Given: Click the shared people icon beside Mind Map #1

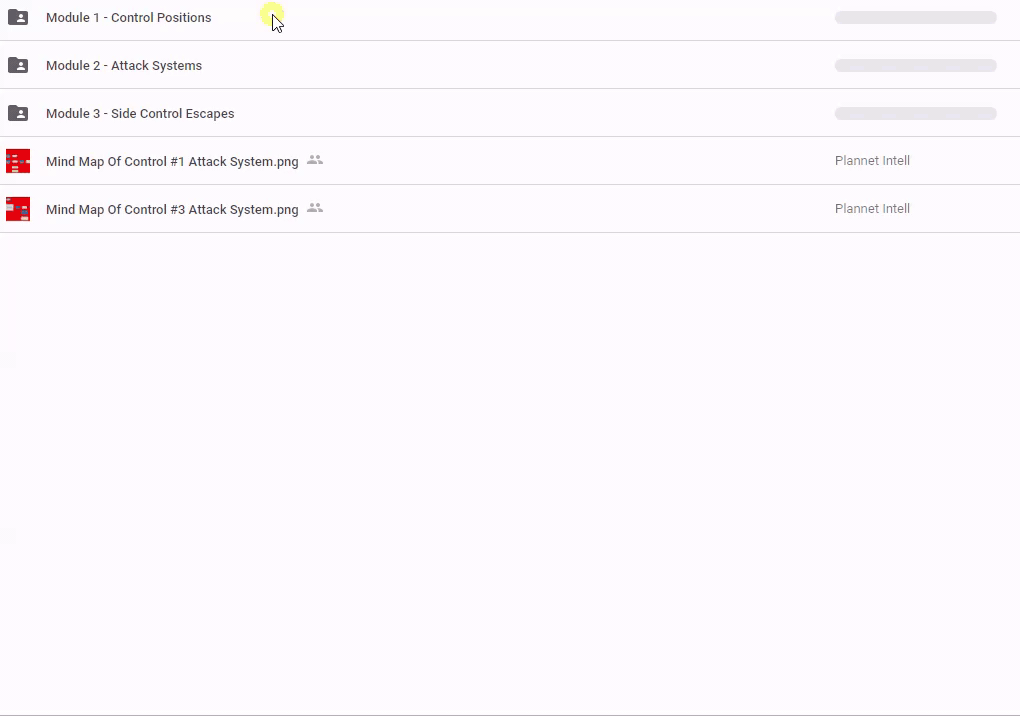Looking at the screenshot, I should 315,160.
